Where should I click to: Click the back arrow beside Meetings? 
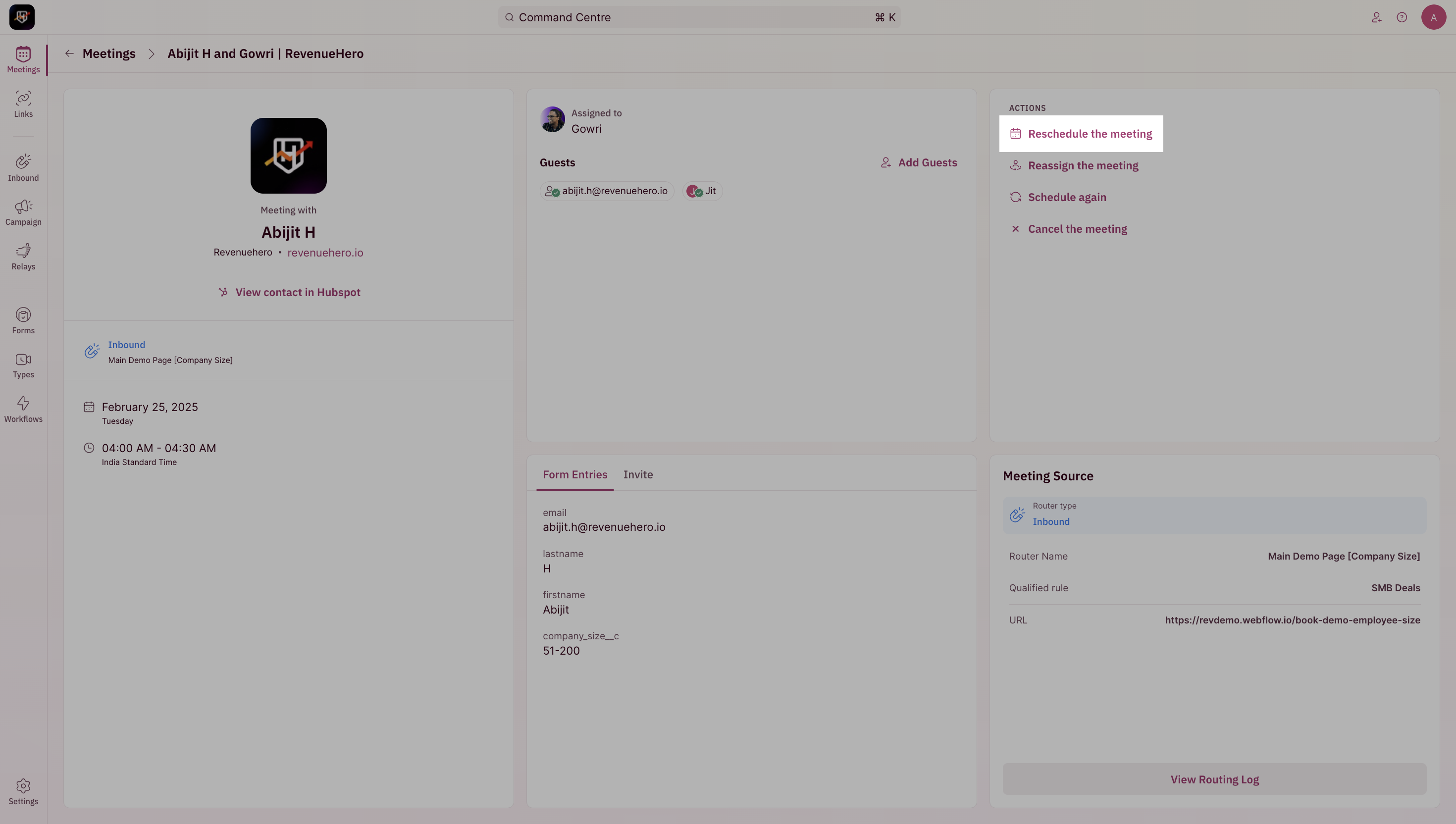[x=69, y=53]
